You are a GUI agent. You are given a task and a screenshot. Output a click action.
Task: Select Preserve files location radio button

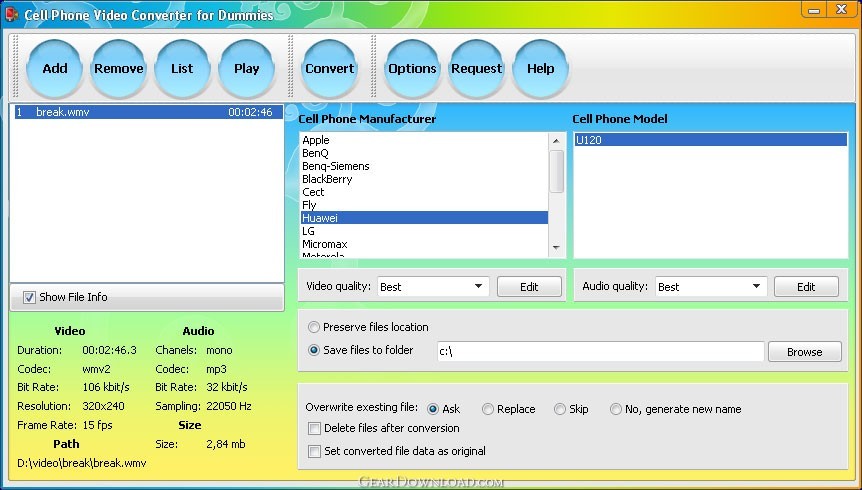(314, 327)
